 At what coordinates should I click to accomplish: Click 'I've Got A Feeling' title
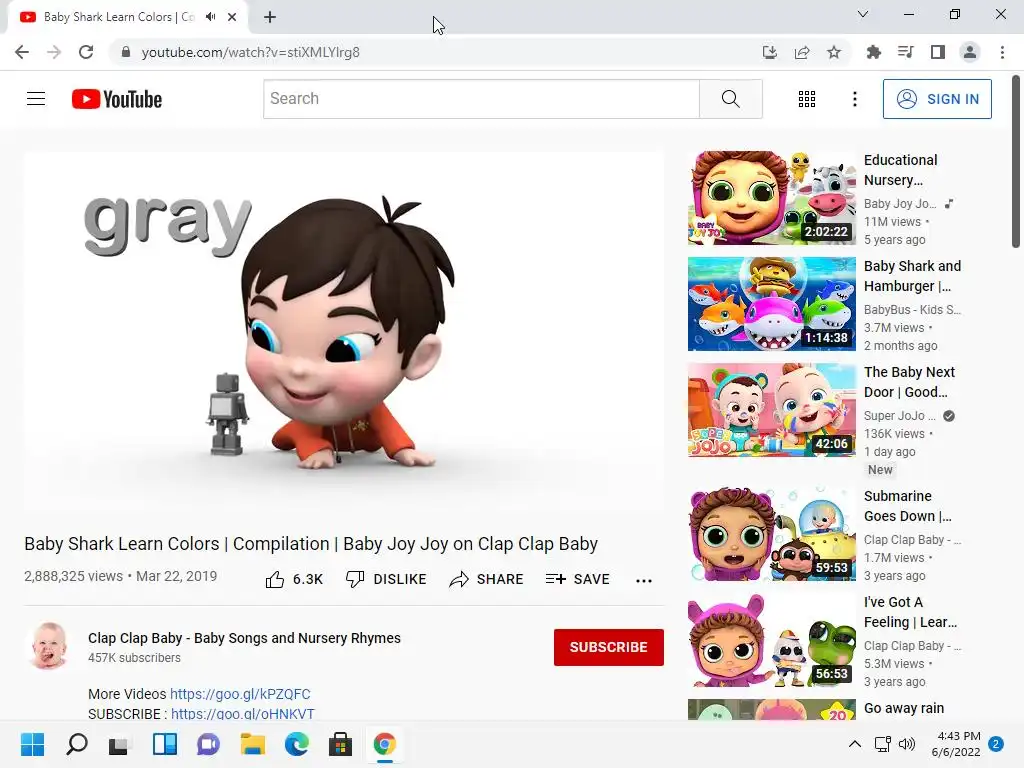click(910, 612)
